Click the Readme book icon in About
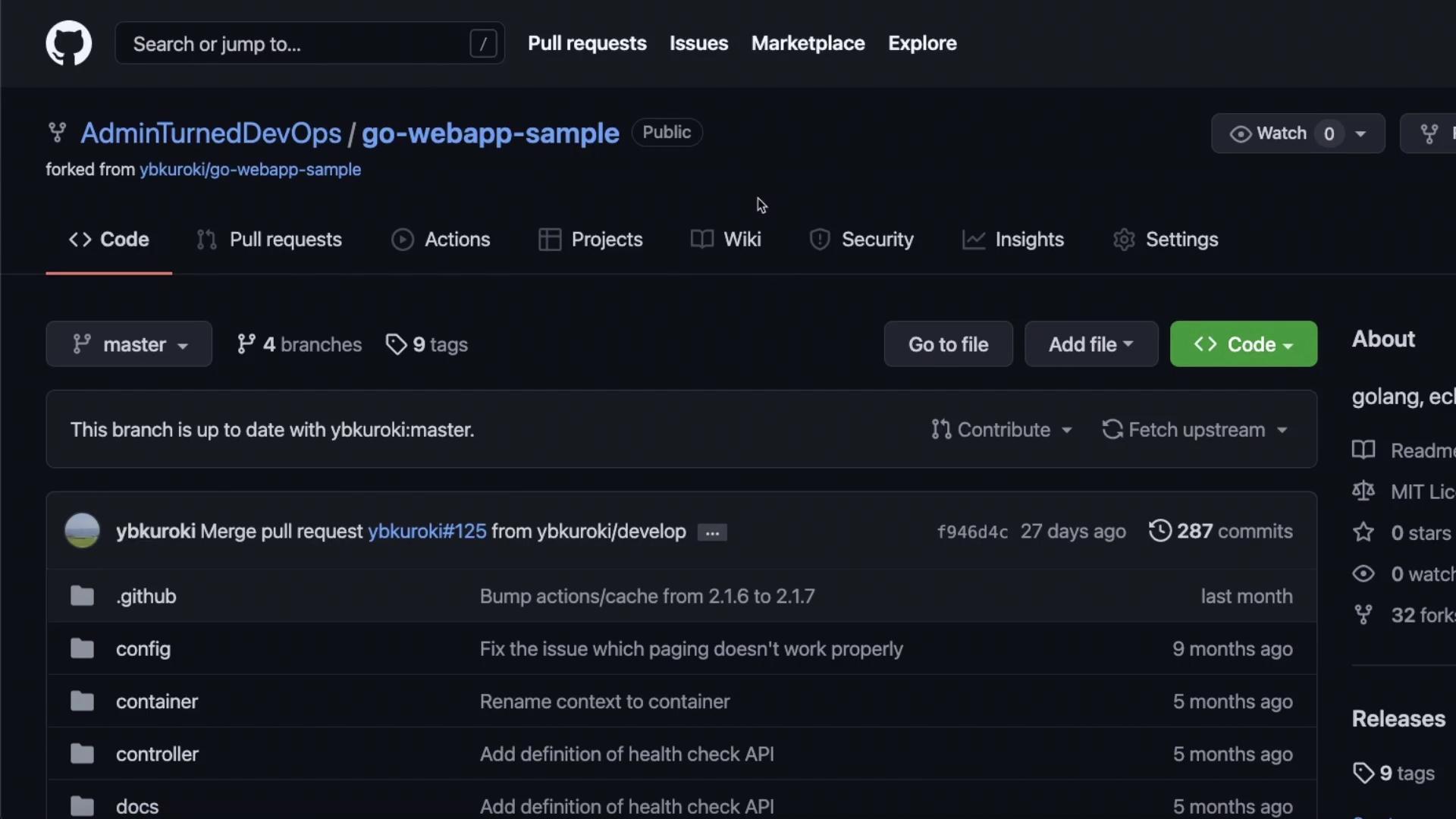The height and width of the screenshot is (819, 1456). pos(1363,450)
